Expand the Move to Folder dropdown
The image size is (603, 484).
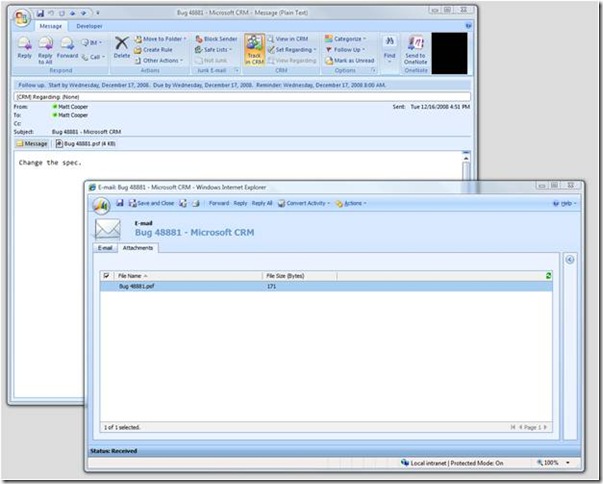point(163,38)
